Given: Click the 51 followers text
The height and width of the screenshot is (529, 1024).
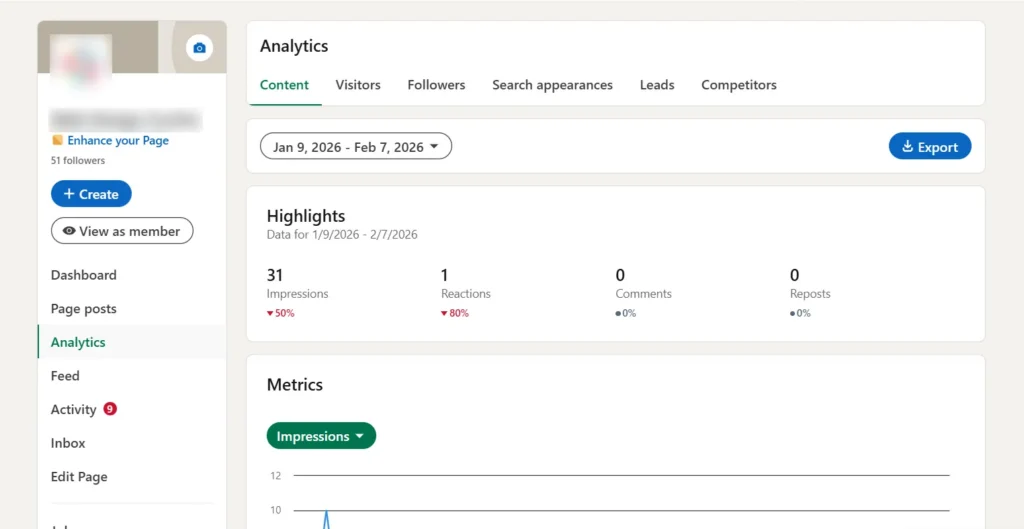Looking at the screenshot, I should (78, 160).
